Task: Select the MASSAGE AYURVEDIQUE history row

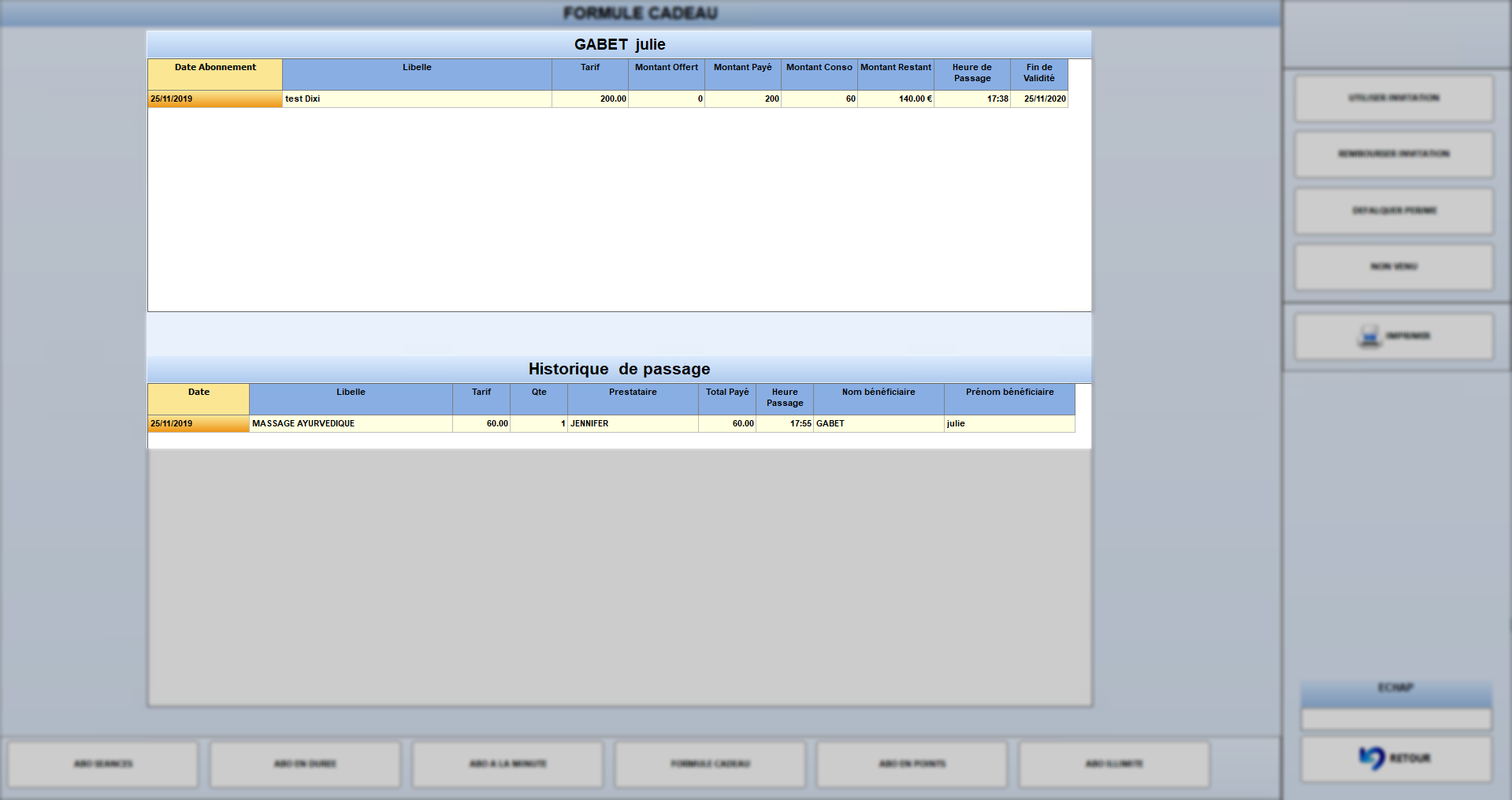Action: 611,424
